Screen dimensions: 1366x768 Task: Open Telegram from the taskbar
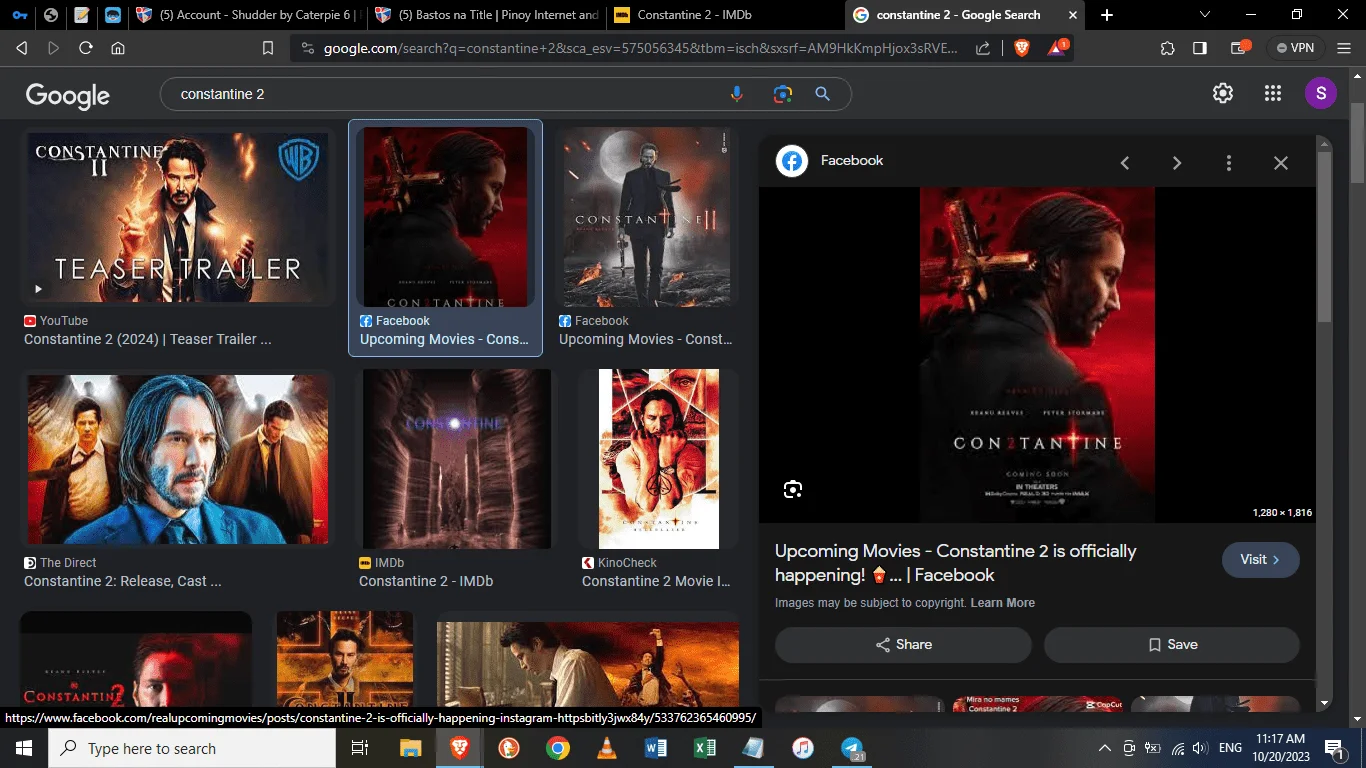click(x=852, y=748)
